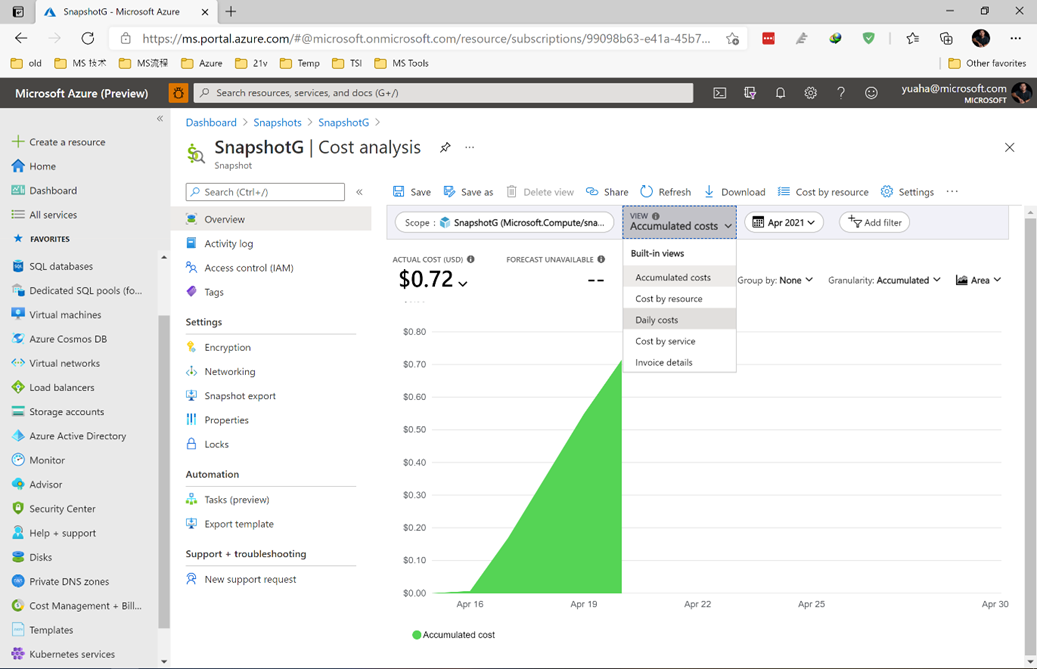Click the actual cost info icon
The image size is (1037, 669).
[x=471, y=259]
